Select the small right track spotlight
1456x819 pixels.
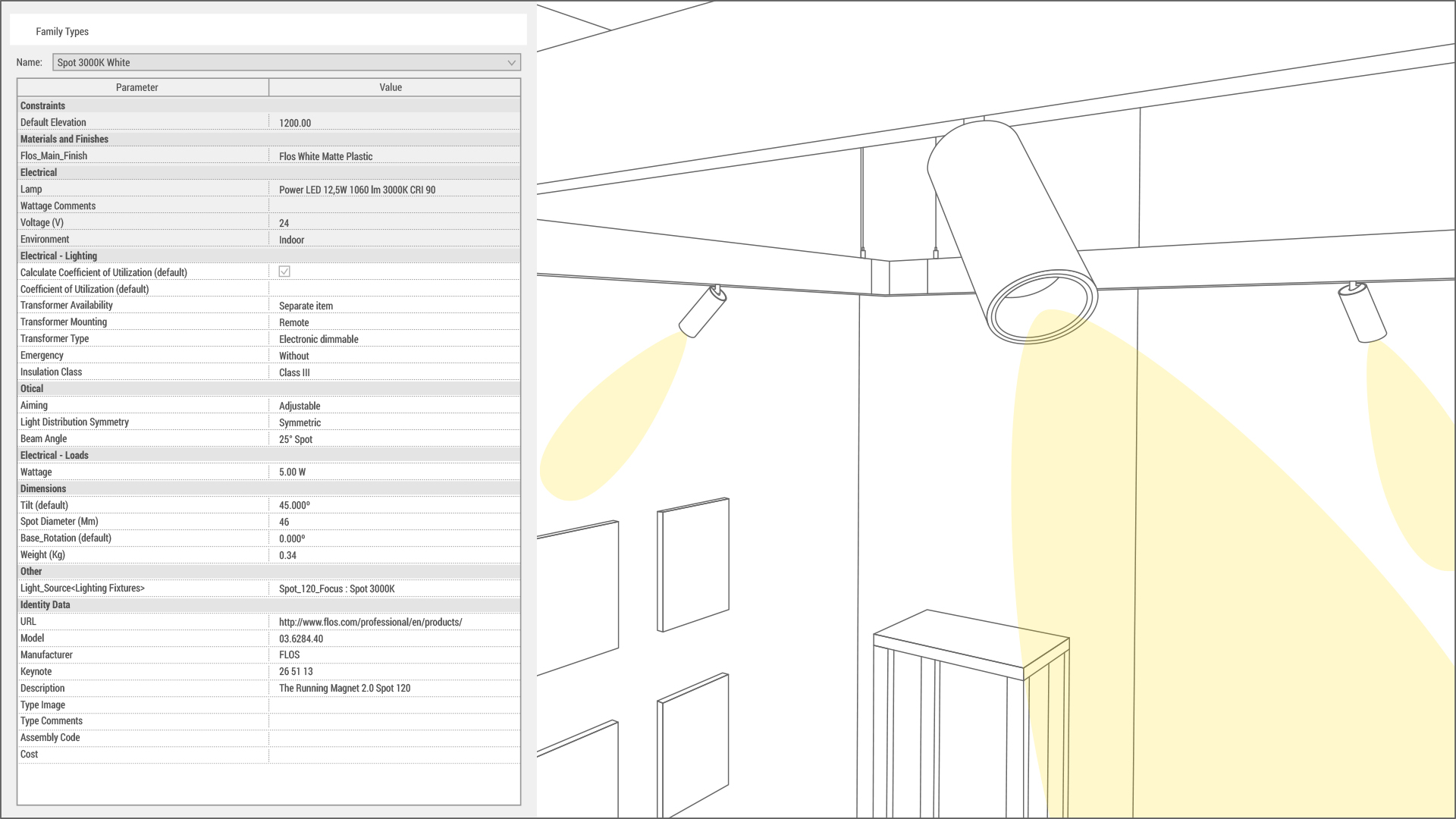coord(1363,312)
